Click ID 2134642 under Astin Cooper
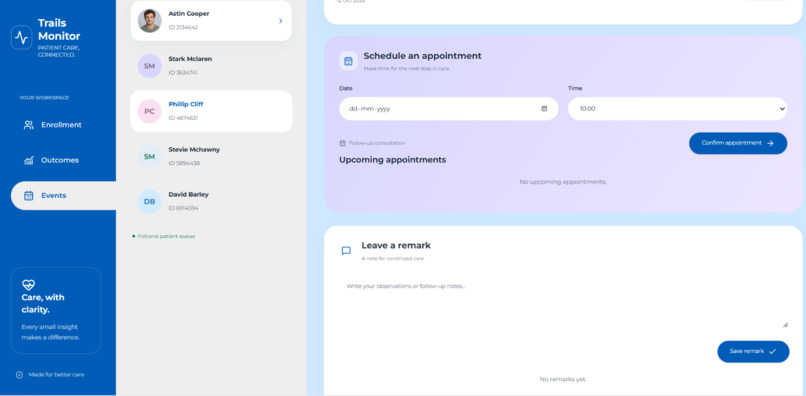806x396 pixels. 183,27
